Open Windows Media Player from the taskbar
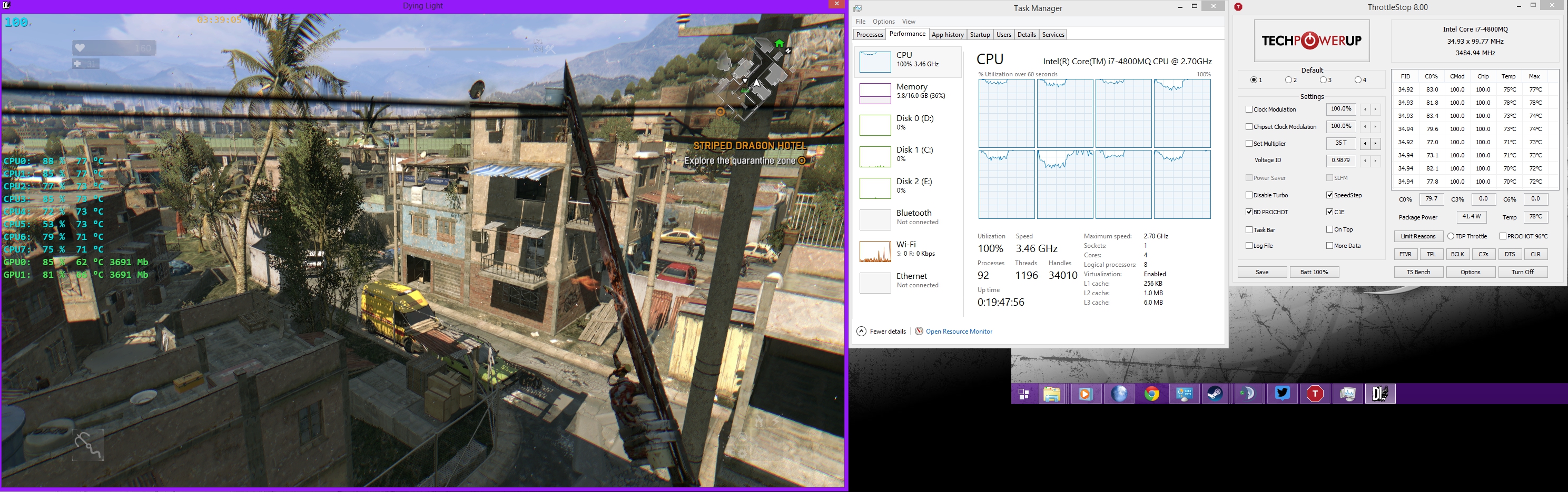The width and height of the screenshot is (1568, 492). [1084, 394]
